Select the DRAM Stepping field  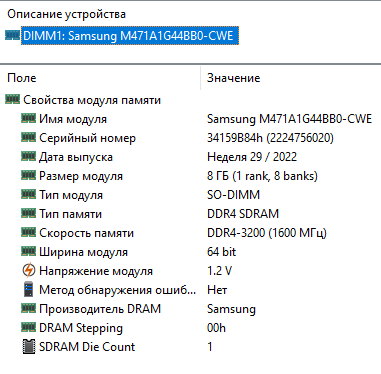81,328
